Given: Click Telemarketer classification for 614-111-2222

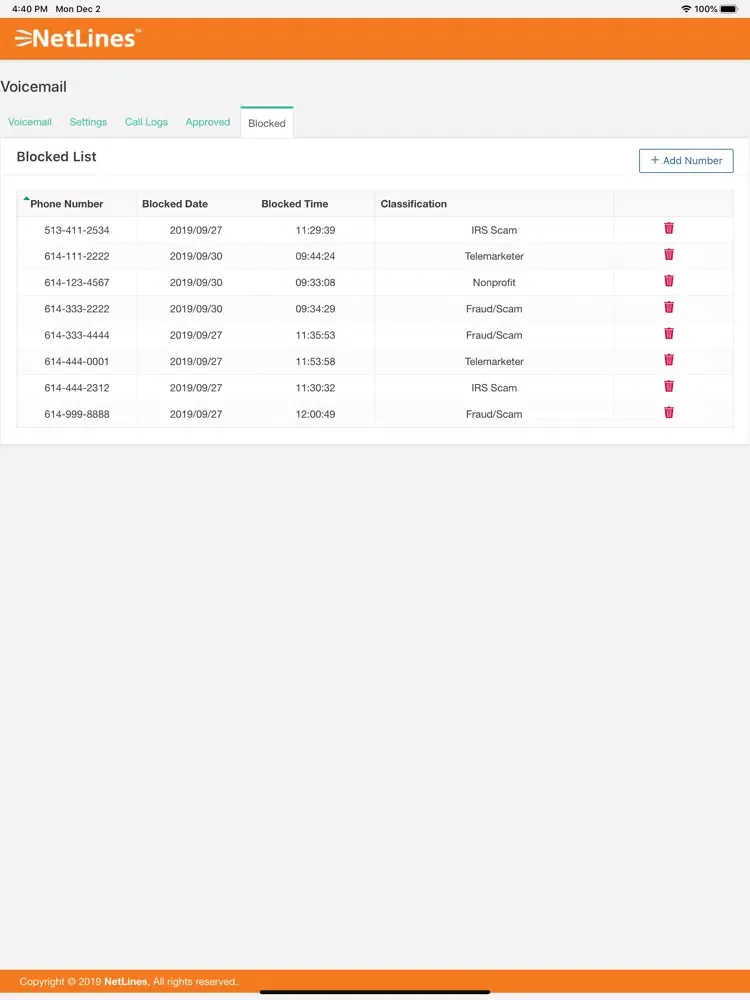Looking at the screenshot, I should click(x=494, y=256).
